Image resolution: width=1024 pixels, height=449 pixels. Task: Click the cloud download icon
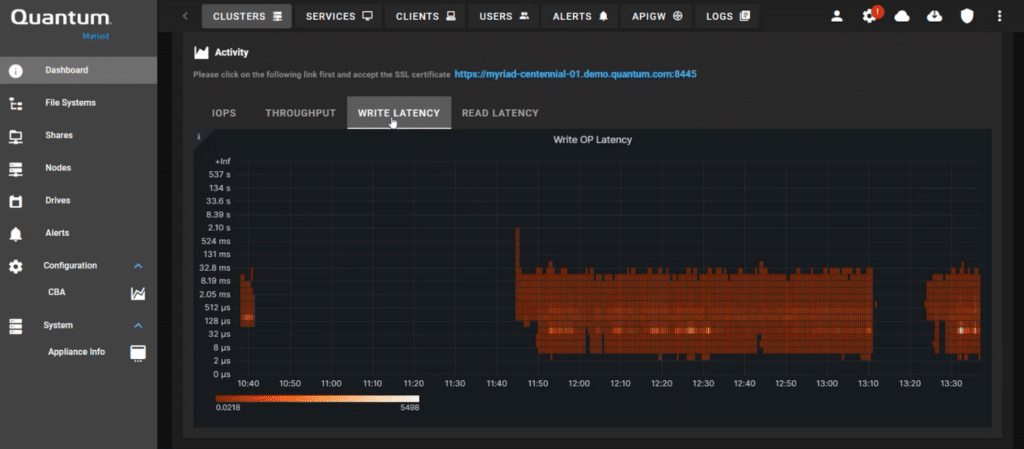tap(935, 16)
